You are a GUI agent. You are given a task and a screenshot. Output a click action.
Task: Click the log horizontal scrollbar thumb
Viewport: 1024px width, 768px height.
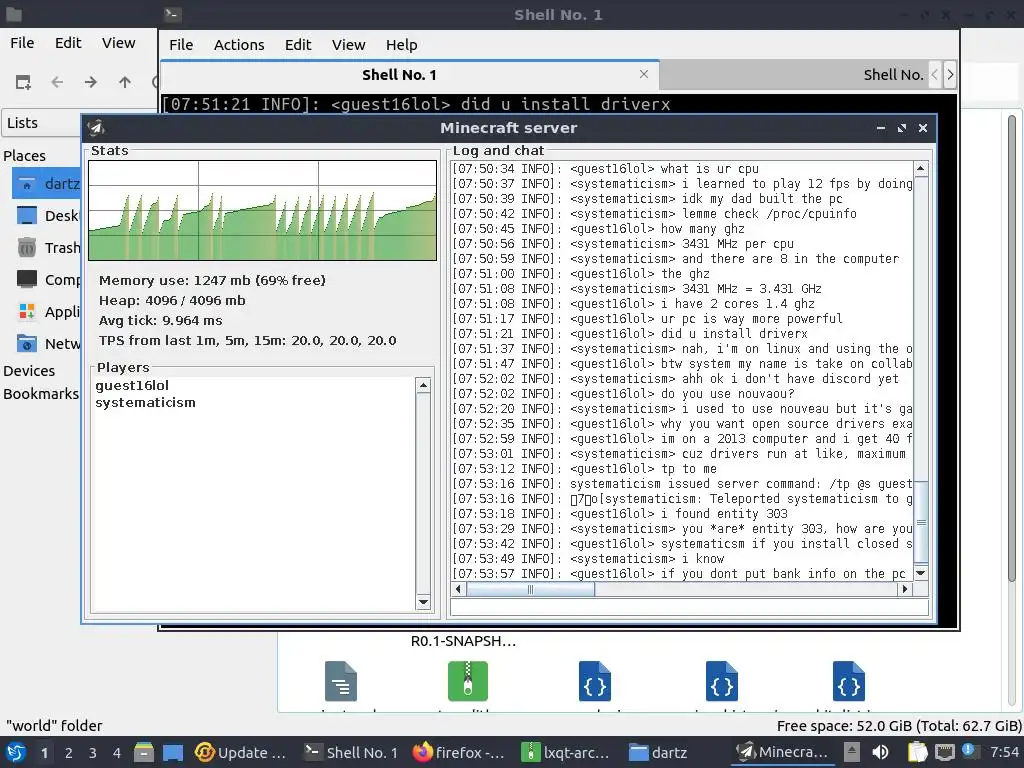pos(530,589)
